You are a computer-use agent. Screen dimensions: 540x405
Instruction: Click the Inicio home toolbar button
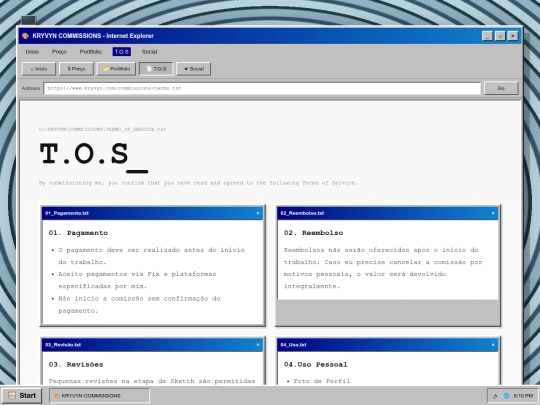tap(39, 69)
